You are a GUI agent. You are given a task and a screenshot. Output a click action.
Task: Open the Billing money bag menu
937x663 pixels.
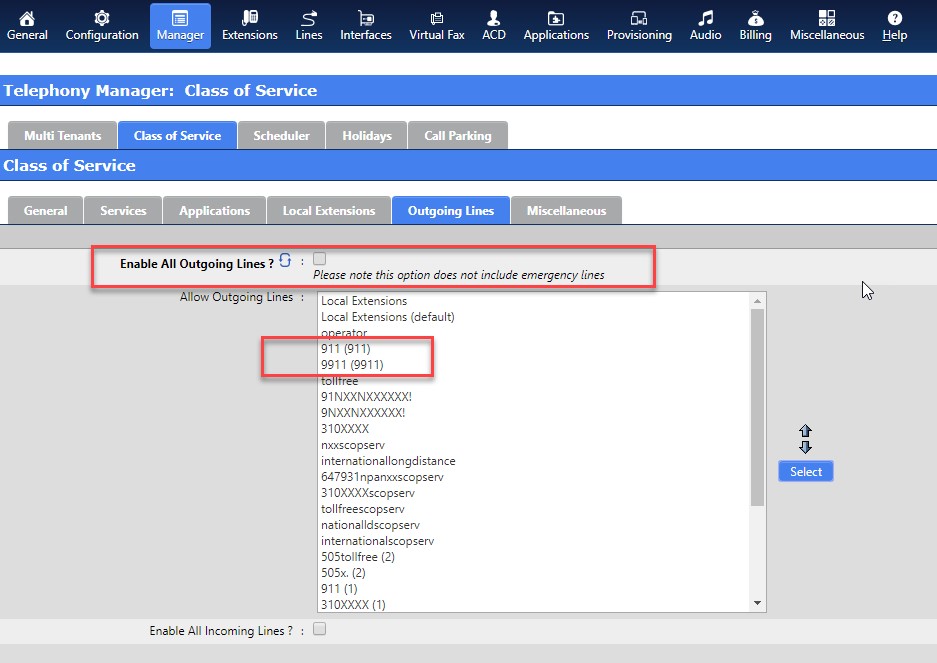[x=755, y=26]
